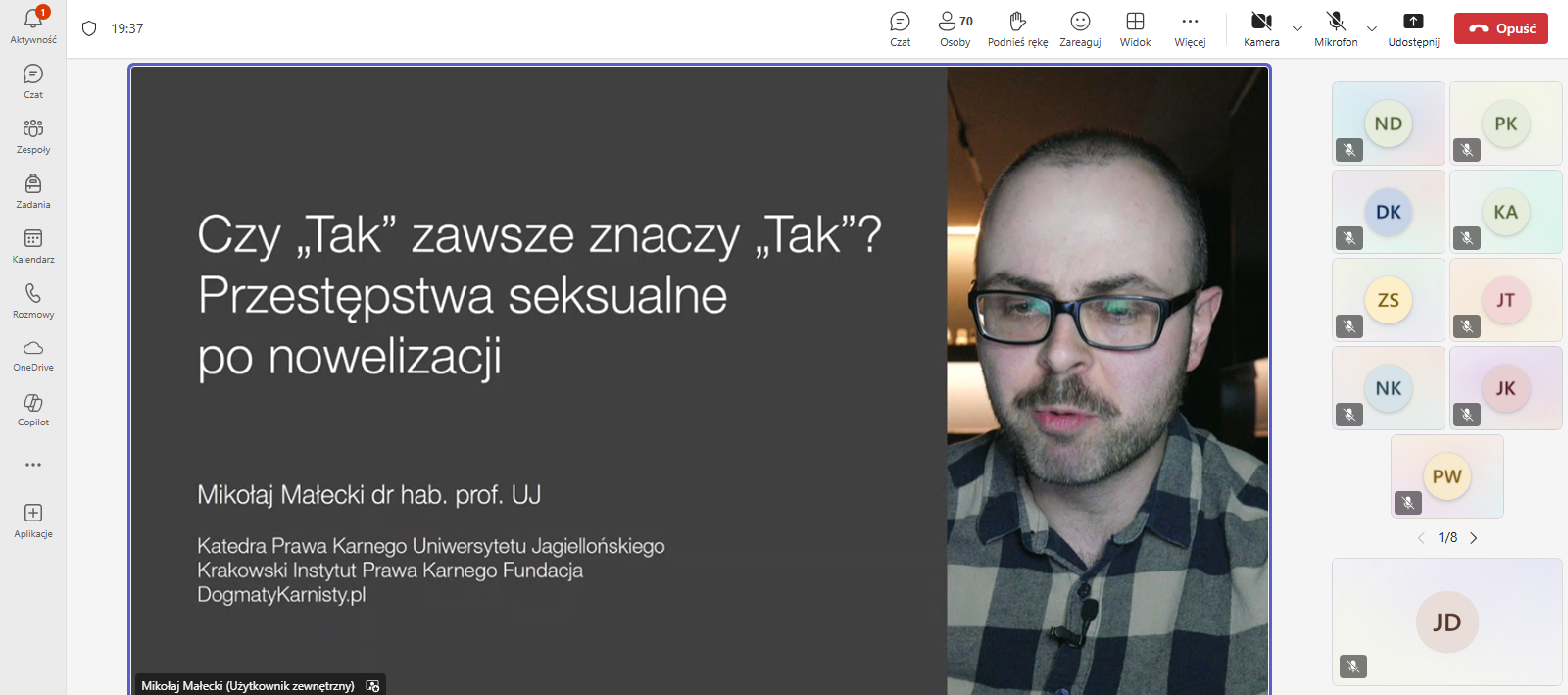Click the muted mic icon on PW tile

(x=1408, y=503)
